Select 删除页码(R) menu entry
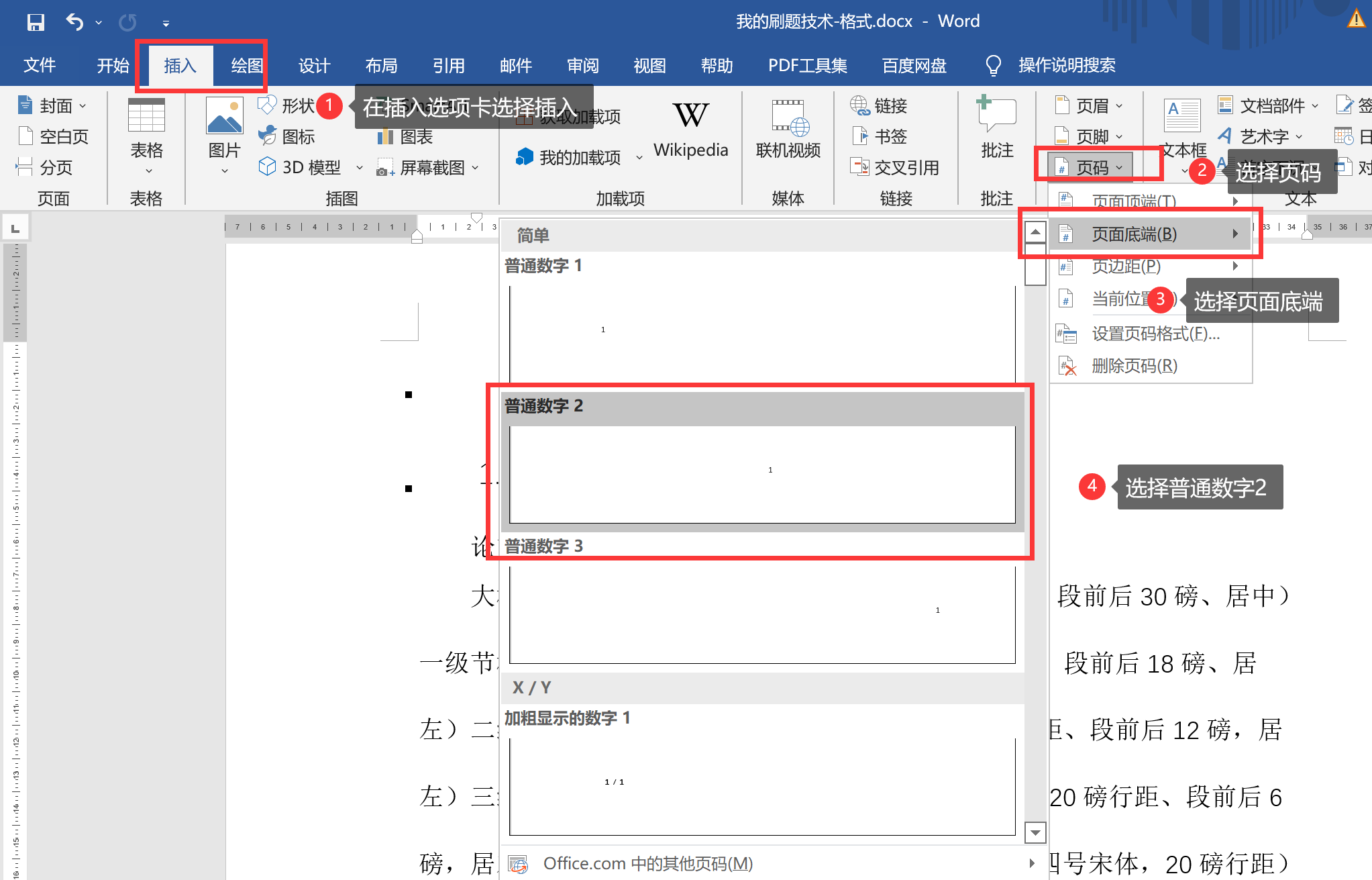The height and width of the screenshot is (880, 1372). (x=1151, y=366)
